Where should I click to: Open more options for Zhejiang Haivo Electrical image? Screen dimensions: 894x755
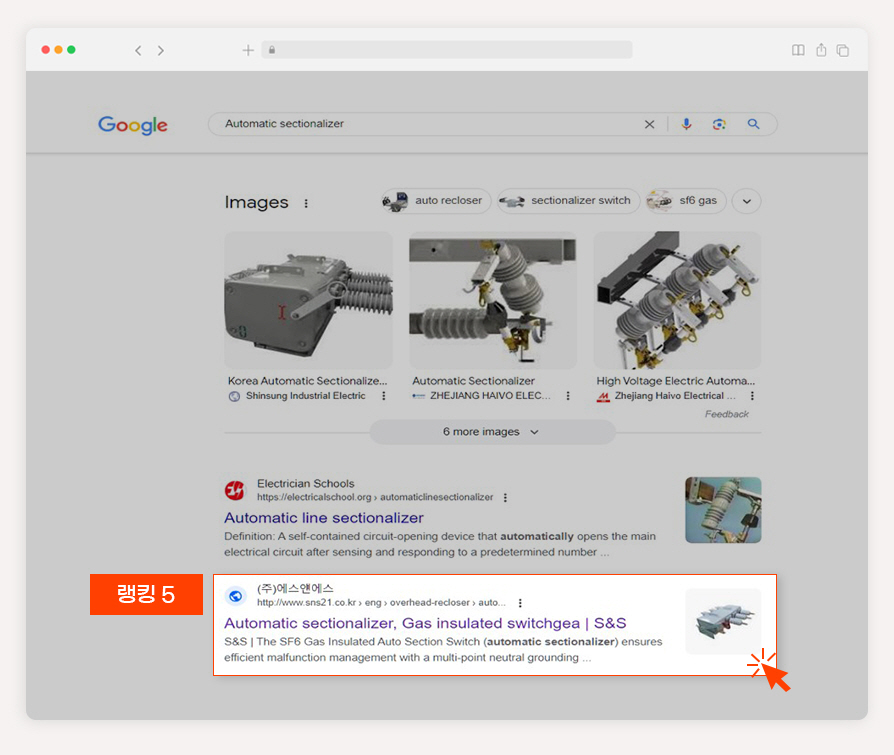[752, 396]
